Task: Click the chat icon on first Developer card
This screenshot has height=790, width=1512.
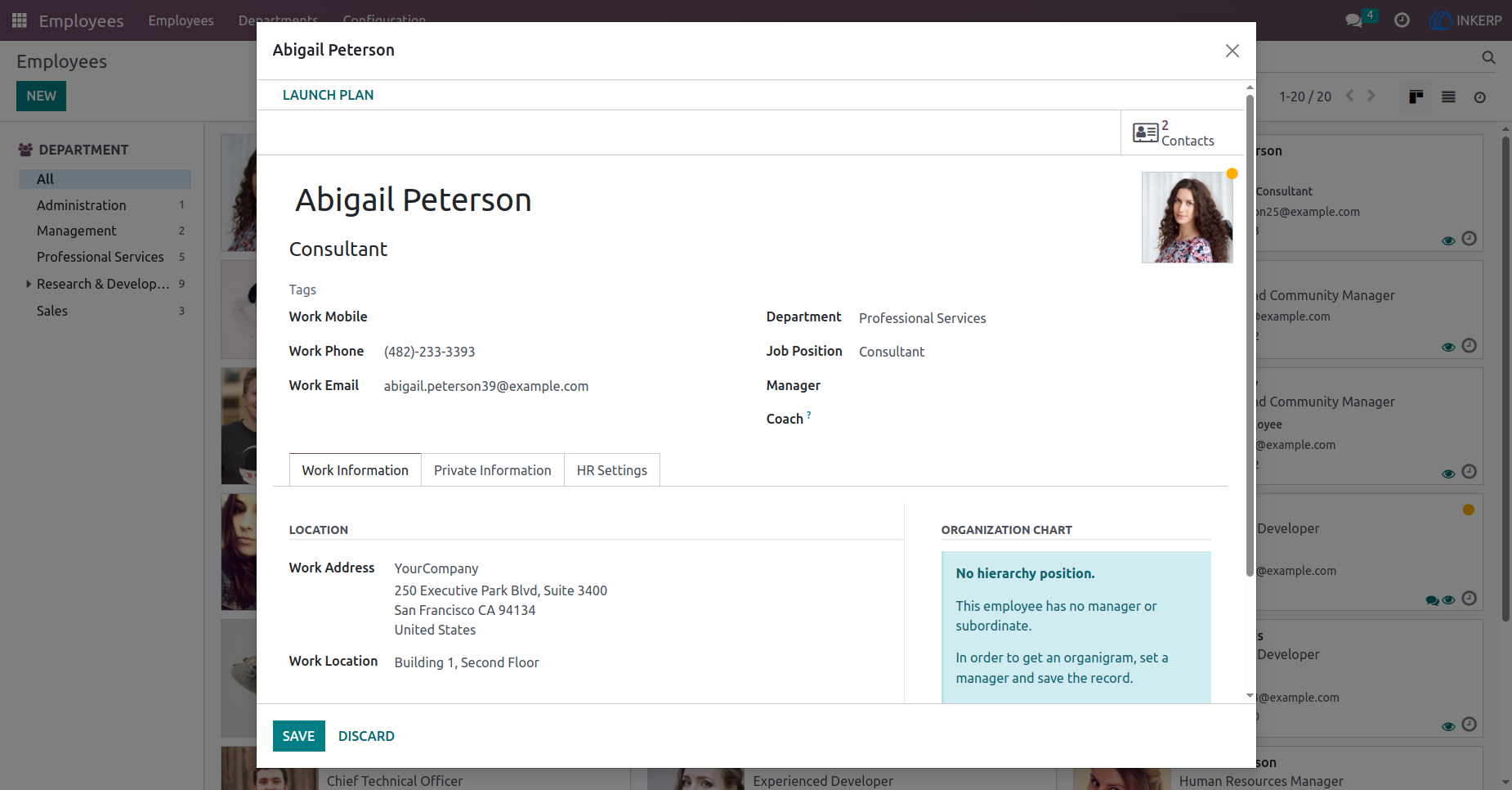Action: (1432, 600)
